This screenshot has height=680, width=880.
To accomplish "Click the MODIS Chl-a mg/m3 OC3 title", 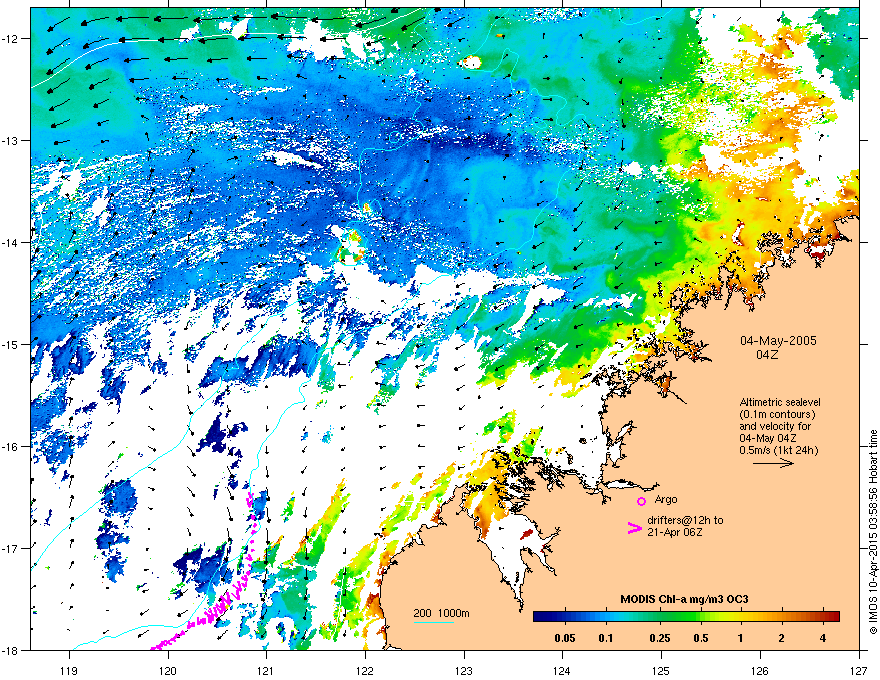I will click(684, 599).
